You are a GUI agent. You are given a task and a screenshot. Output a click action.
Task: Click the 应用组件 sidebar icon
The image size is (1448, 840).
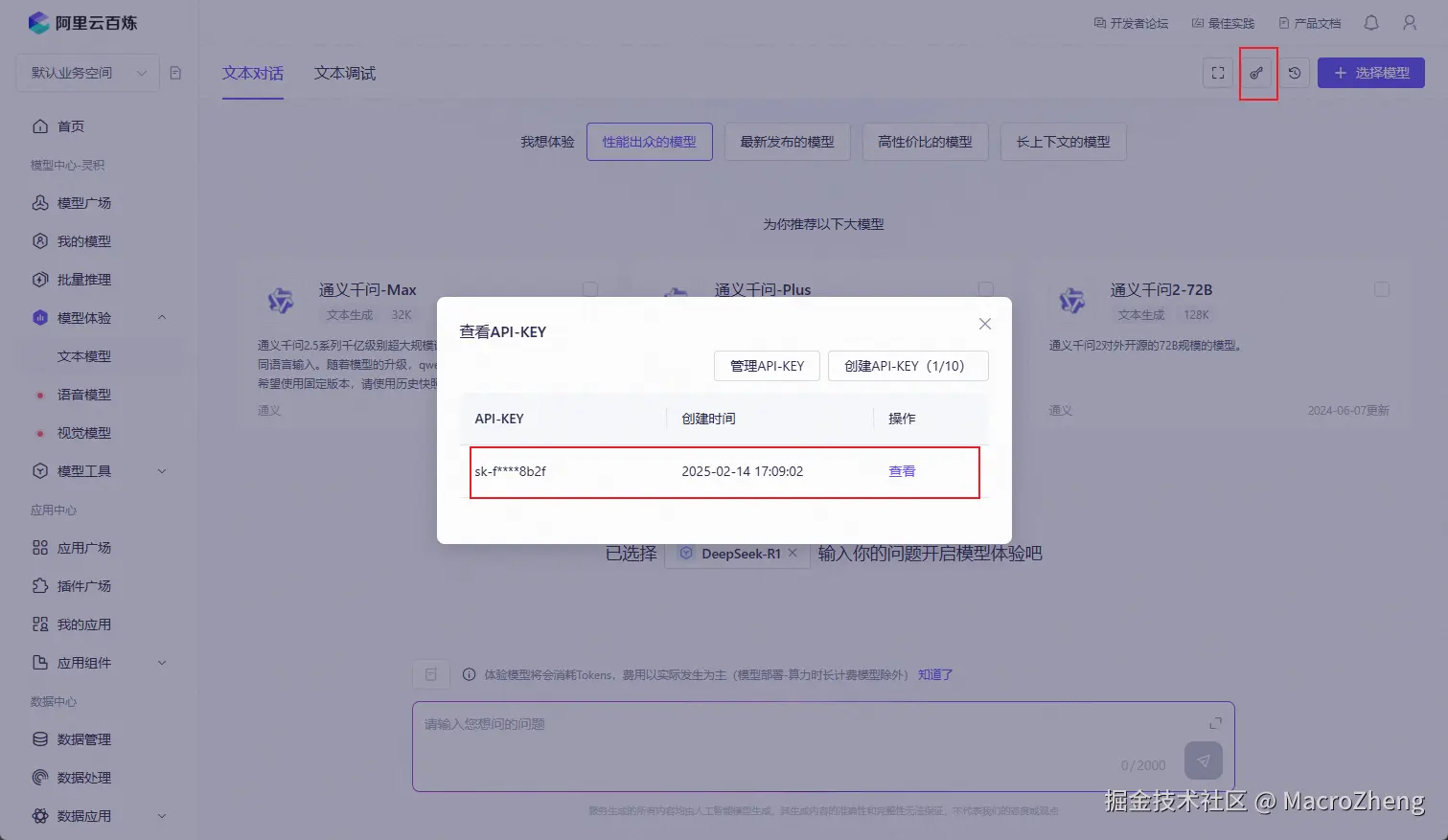click(40, 663)
